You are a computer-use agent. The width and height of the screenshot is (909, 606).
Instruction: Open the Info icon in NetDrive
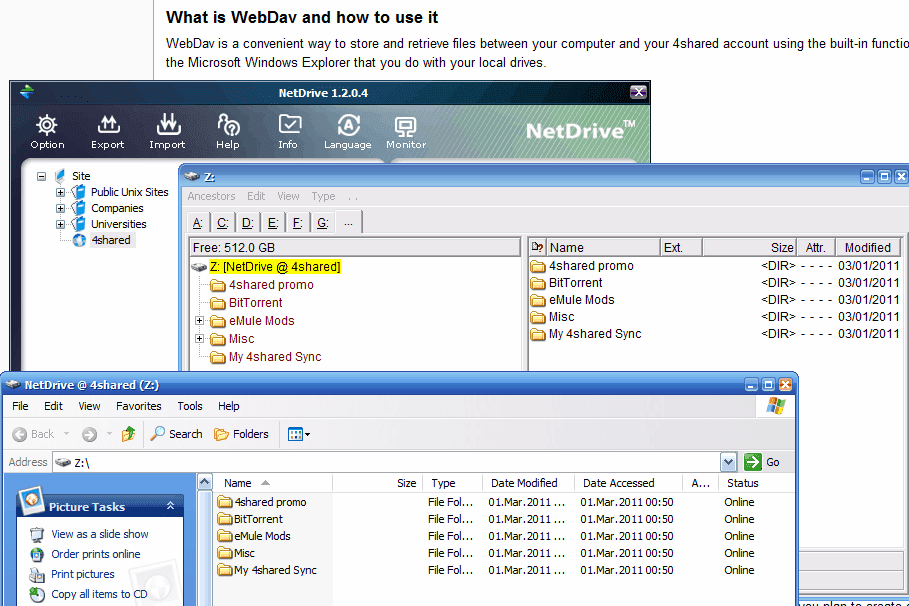tap(289, 125)
